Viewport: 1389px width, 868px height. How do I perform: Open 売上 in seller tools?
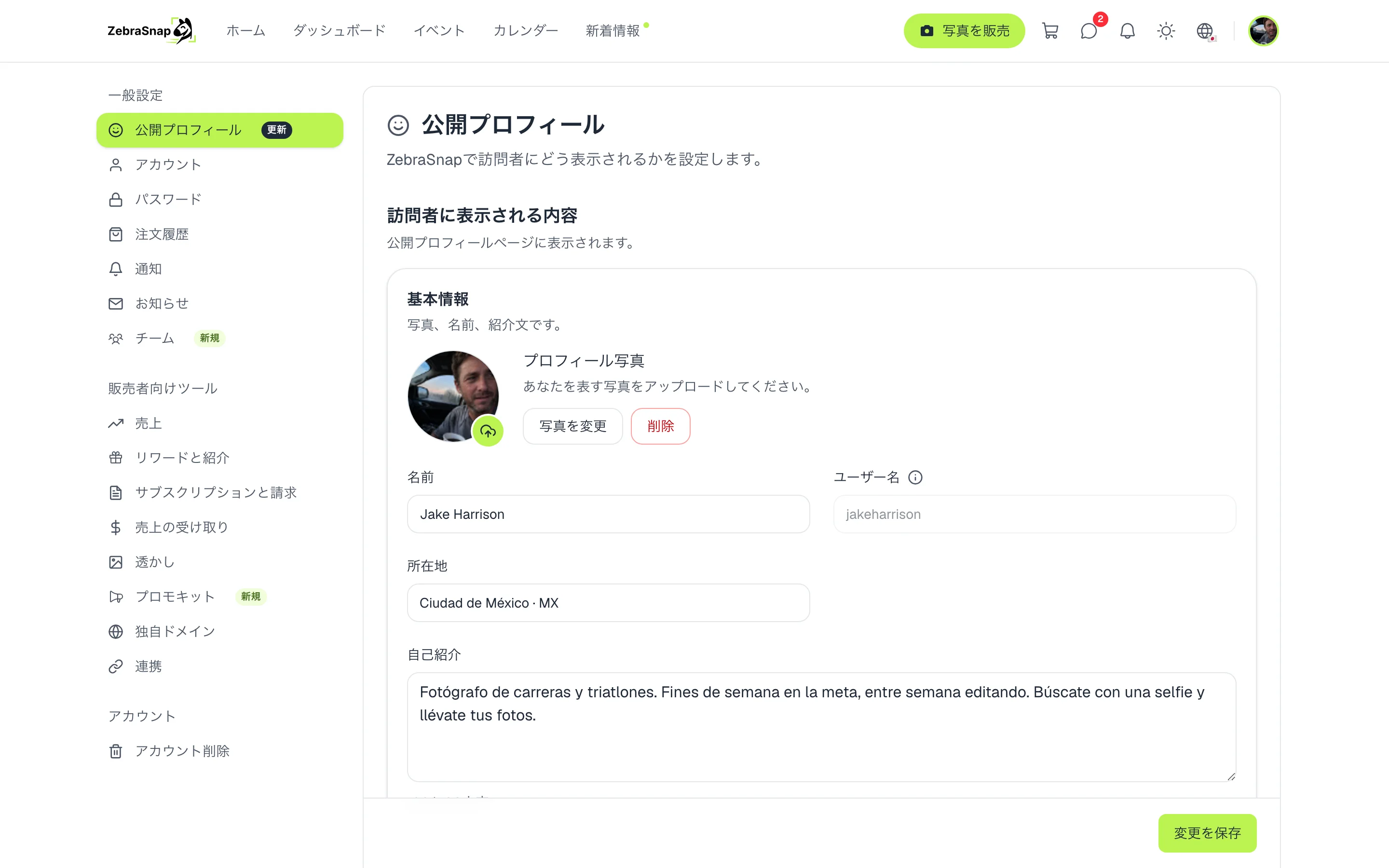coord(220,423)
